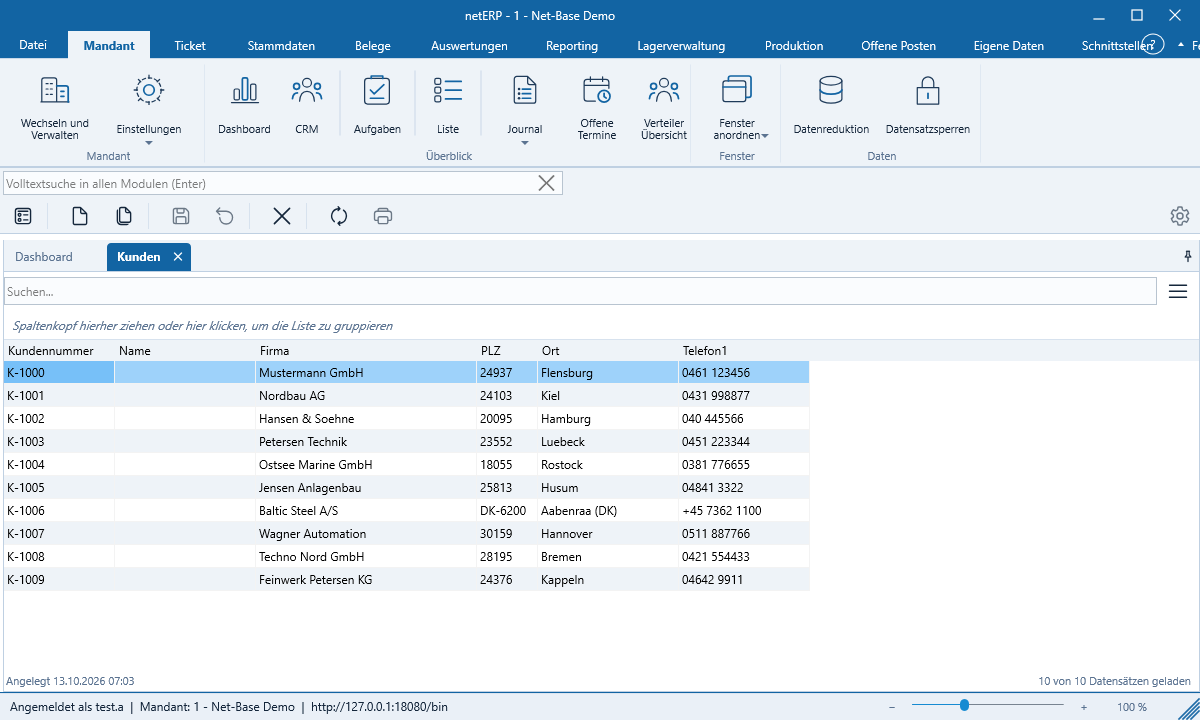Toggle the pin icon beside the tabs
1200x720 pixels.
click(1188, 257)
